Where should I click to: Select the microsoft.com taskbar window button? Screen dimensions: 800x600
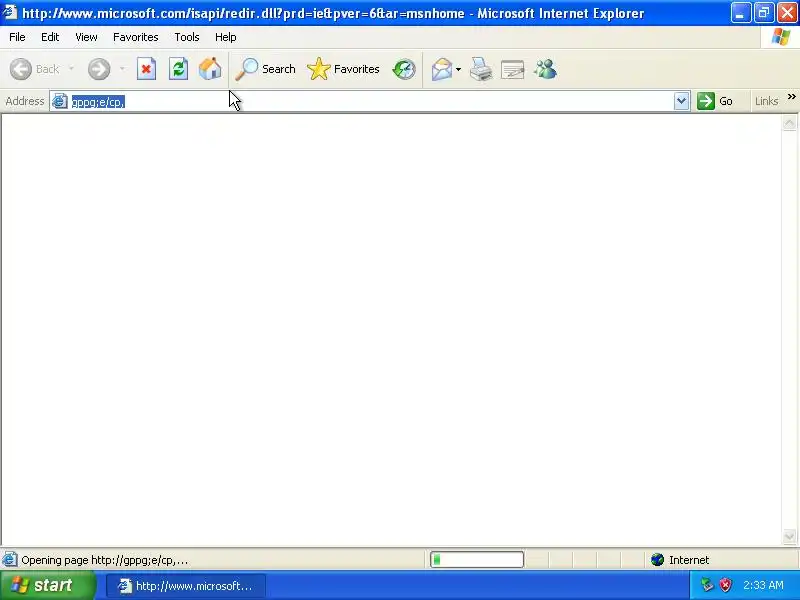[186, 586]
